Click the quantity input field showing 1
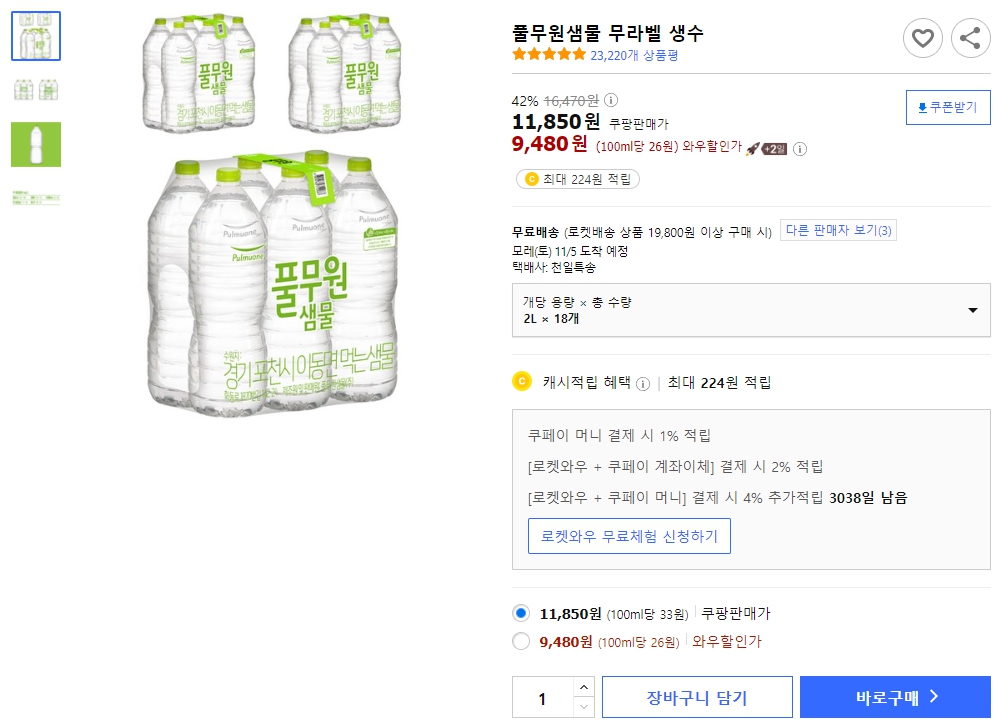 (x=545, y=696)
